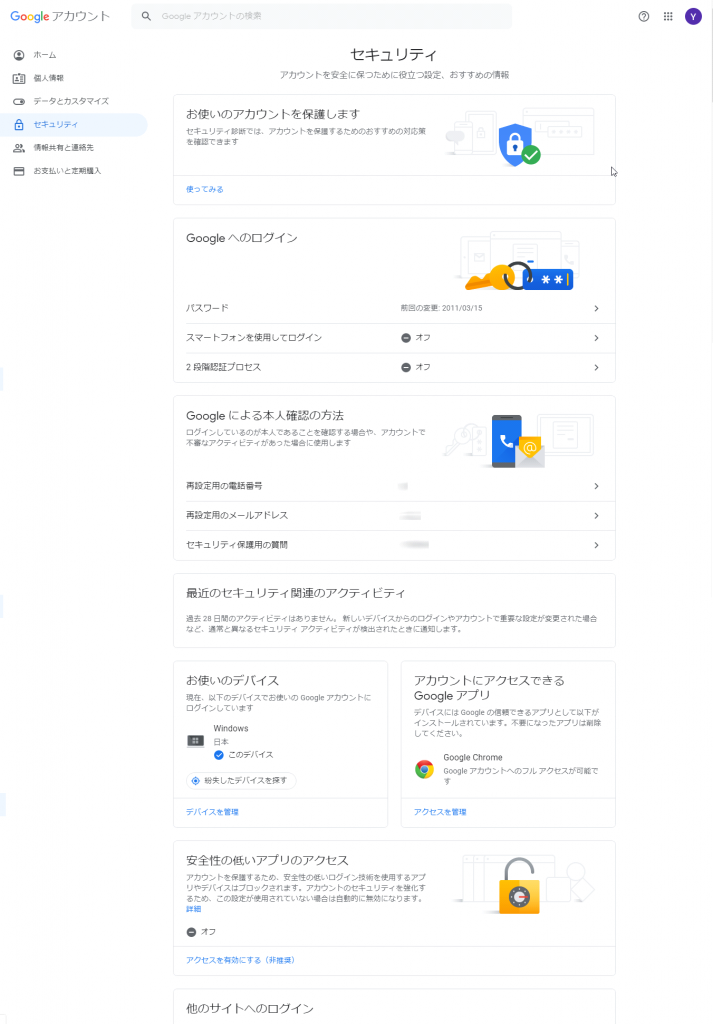Focus the Google アカウントの検索 field
The image size is (713, 1024).
coord(322,16)
